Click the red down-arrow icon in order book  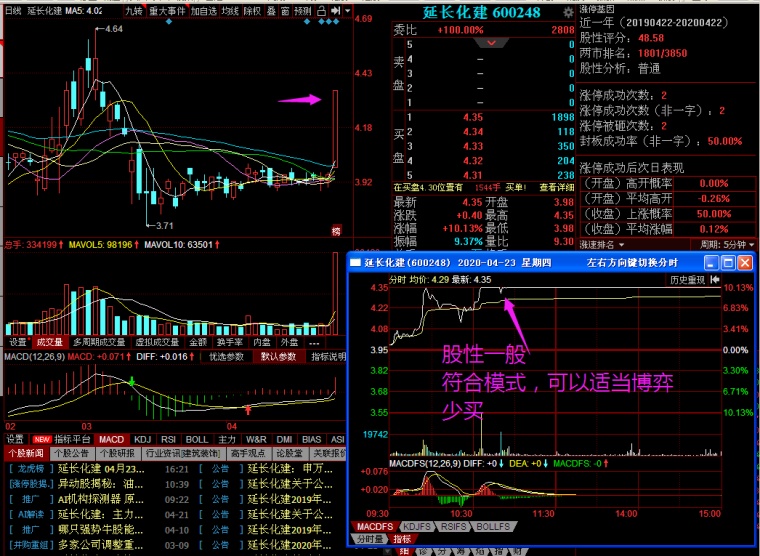491,44
